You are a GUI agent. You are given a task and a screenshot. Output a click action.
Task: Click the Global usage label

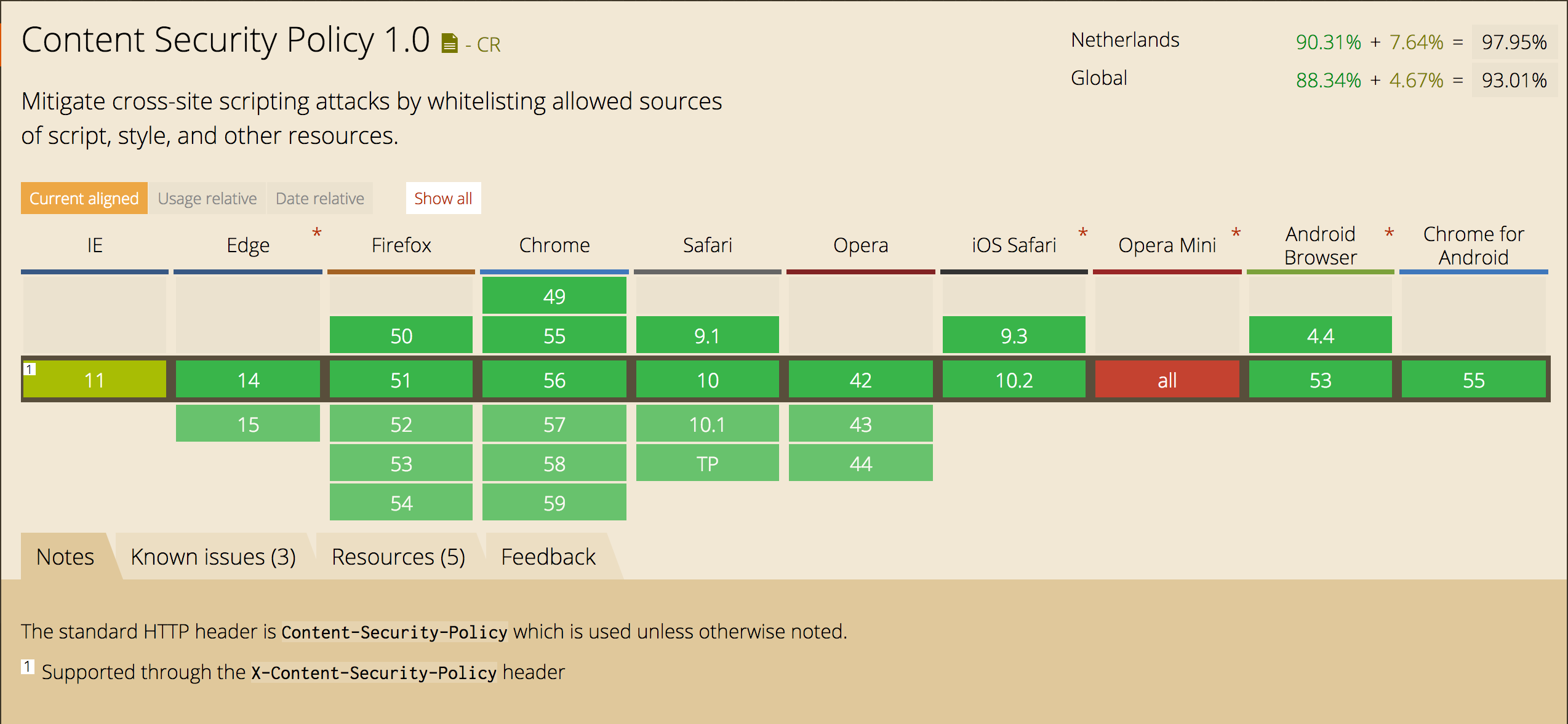(1099, 78)
